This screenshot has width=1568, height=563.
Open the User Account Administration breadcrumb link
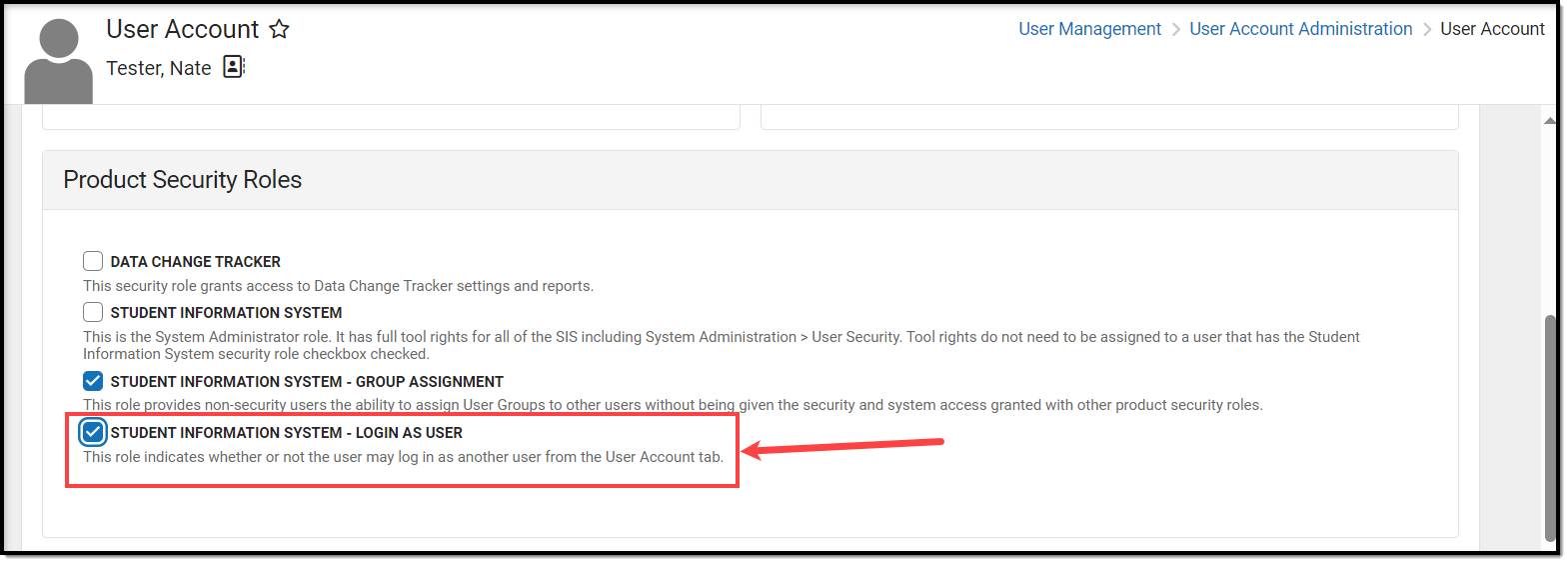point(1300,29)
